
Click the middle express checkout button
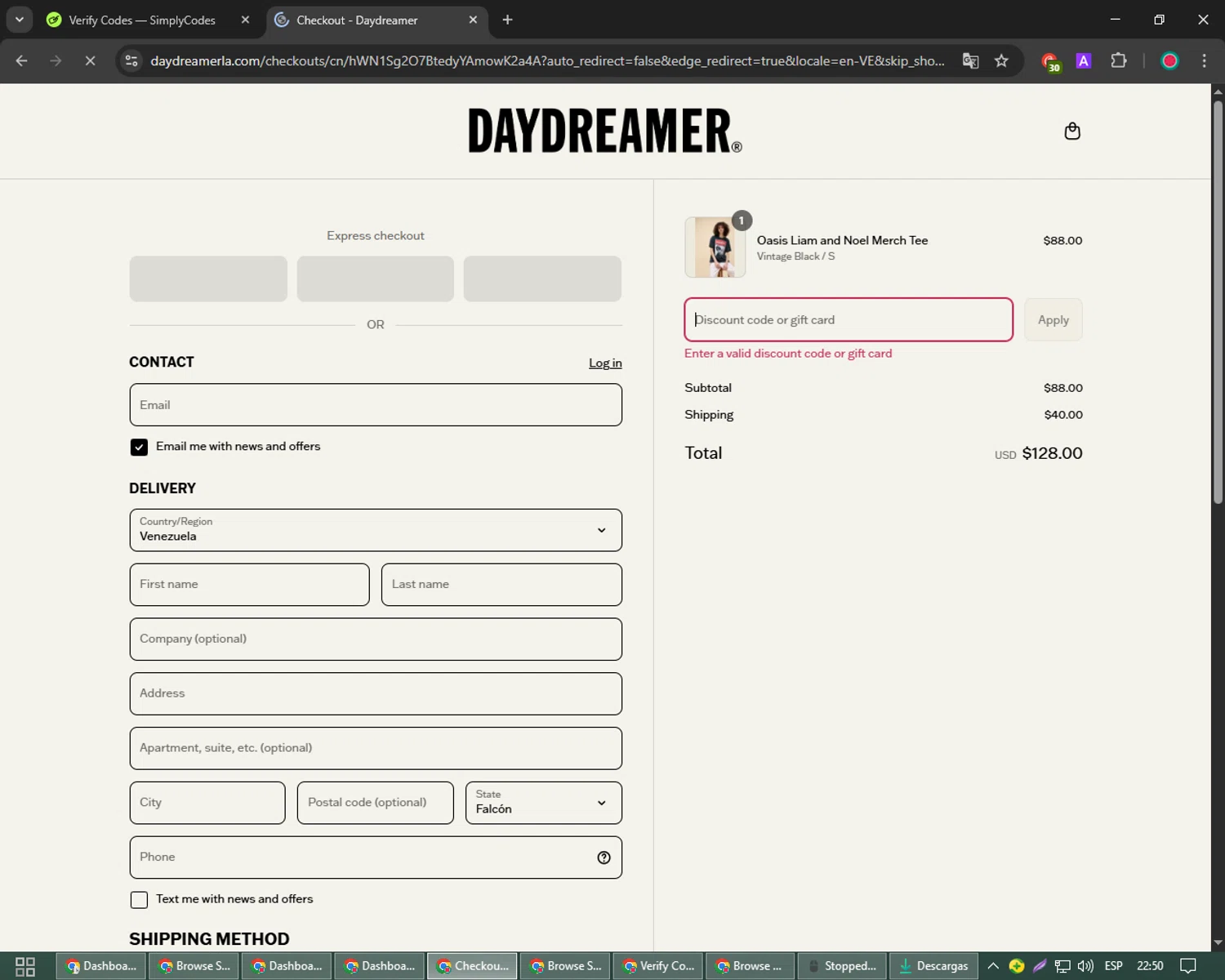[x=376, y=278]
